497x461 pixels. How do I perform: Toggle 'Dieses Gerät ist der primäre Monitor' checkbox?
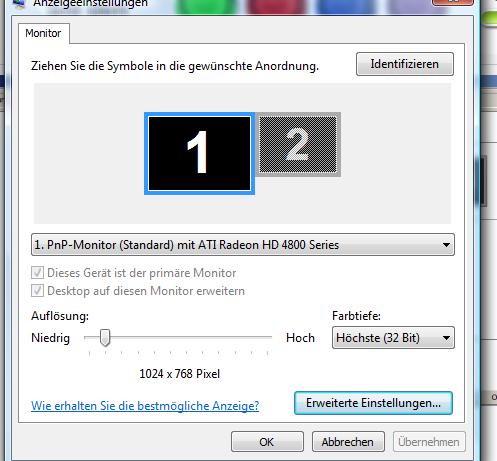[37, 273]
